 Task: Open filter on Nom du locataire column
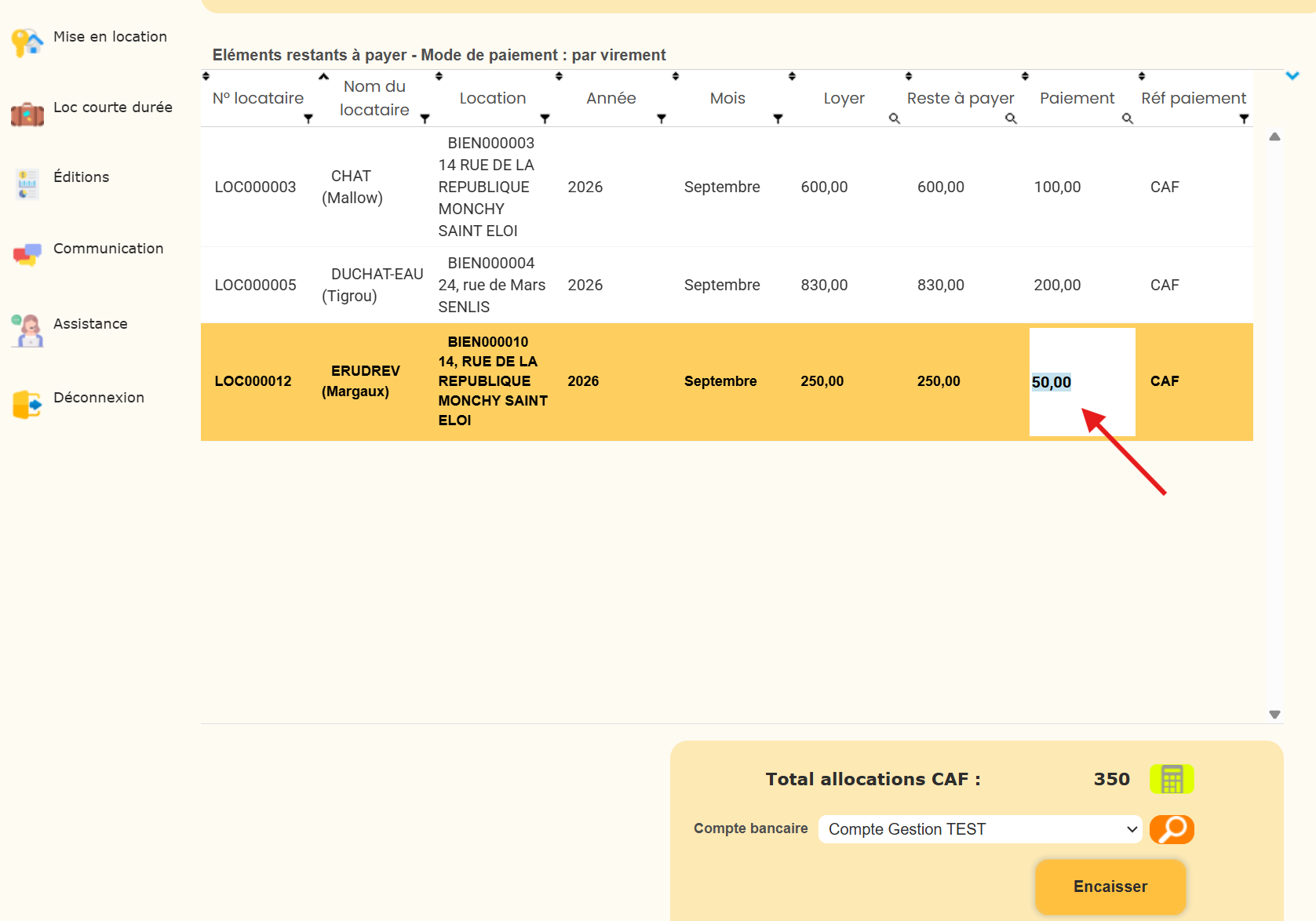(x=425, y=118)
